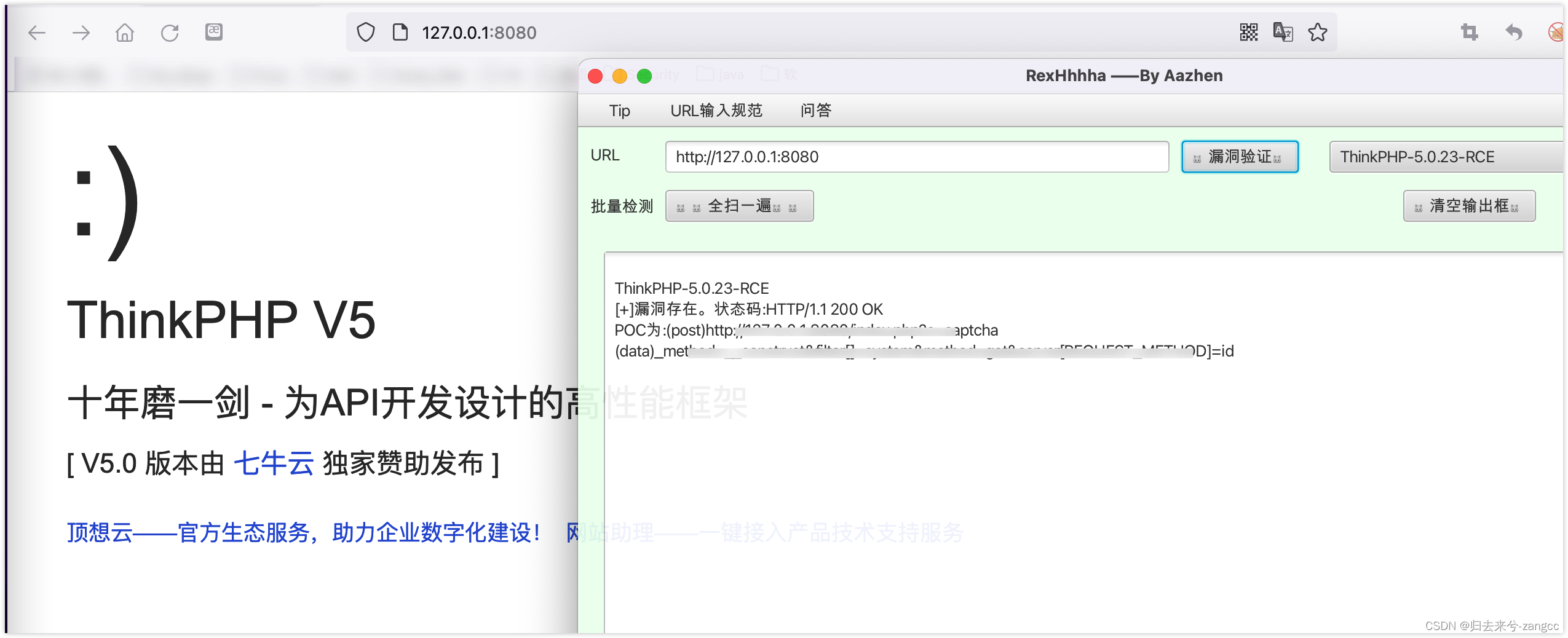
Task: Open the ThinkPHP-5.0.23-RCE dropdown
Action: 1445,157
